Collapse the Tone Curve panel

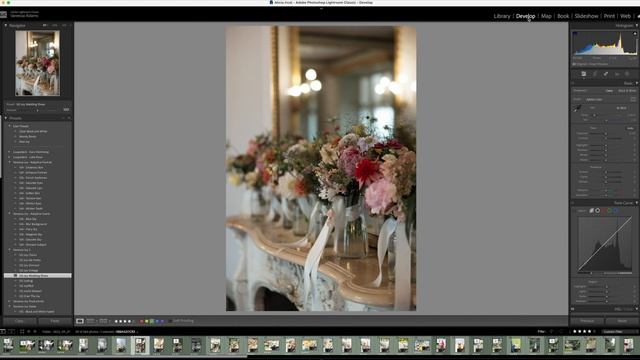636,203
